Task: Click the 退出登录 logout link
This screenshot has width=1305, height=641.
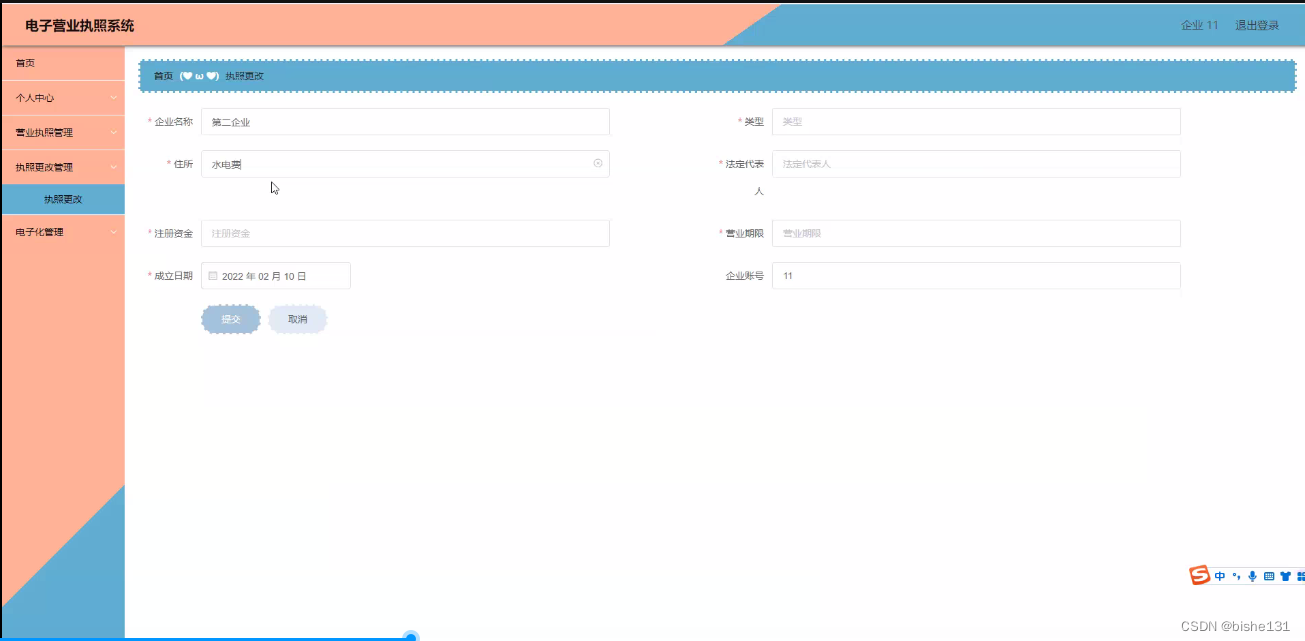Action: point(1257,25)
